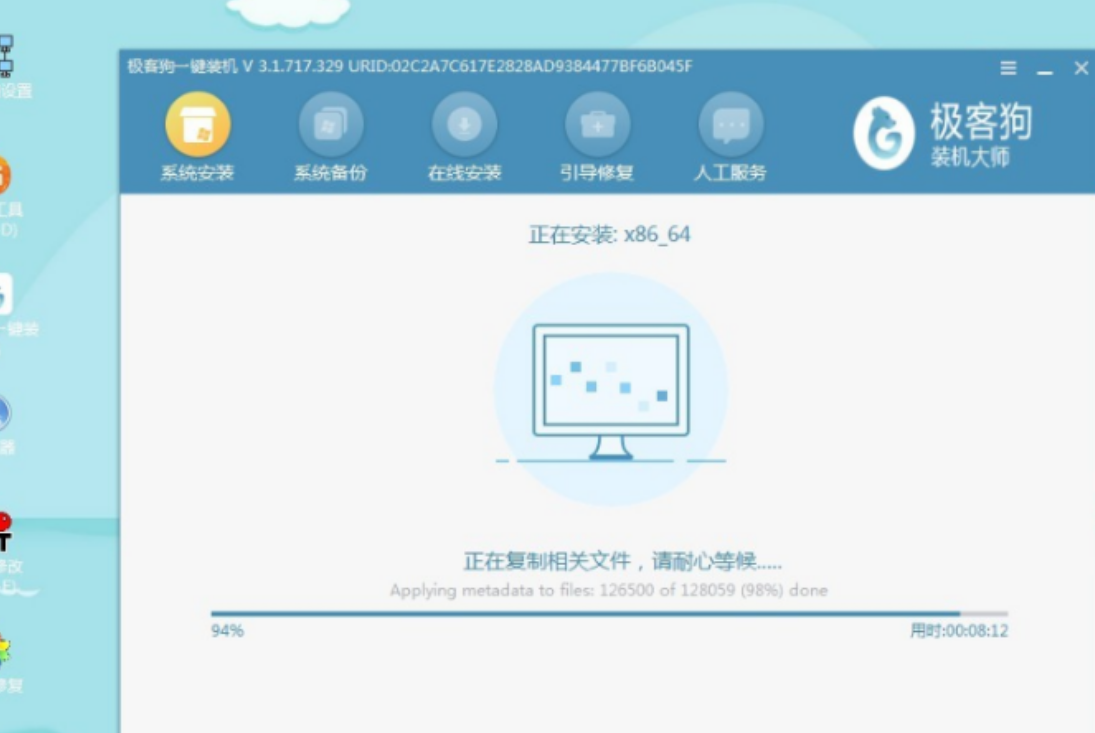Open the 系统备份 backup tool

click(330, 126)
